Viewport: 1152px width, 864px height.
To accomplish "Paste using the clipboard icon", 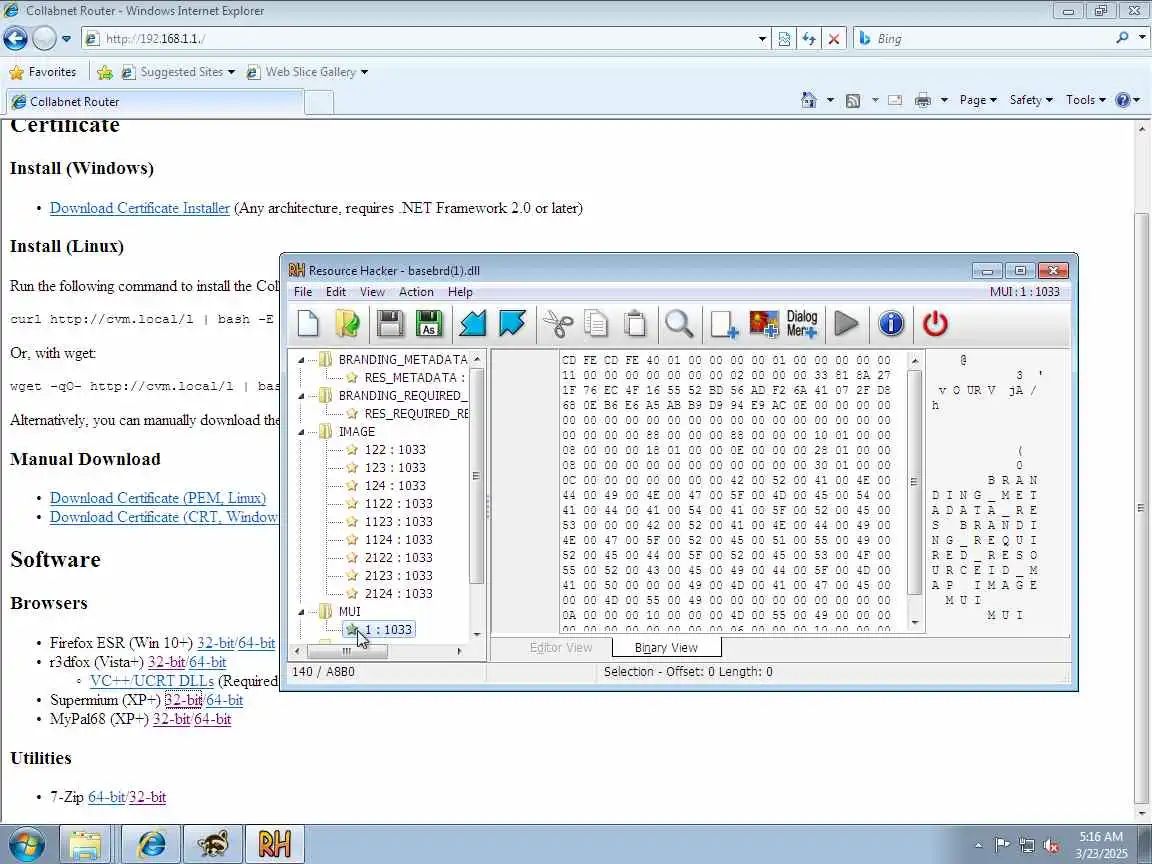I will pos(636,323).
